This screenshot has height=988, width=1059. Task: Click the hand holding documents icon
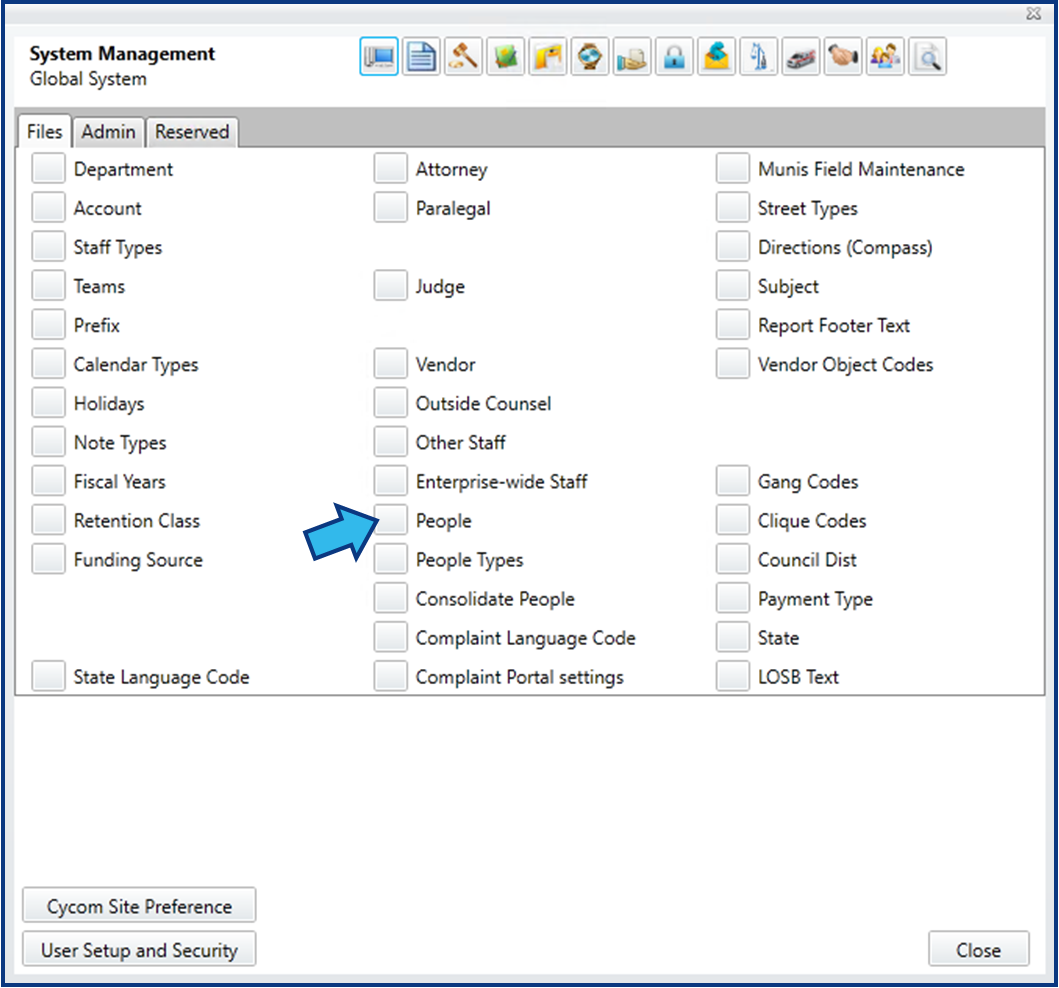pos(632,57)
